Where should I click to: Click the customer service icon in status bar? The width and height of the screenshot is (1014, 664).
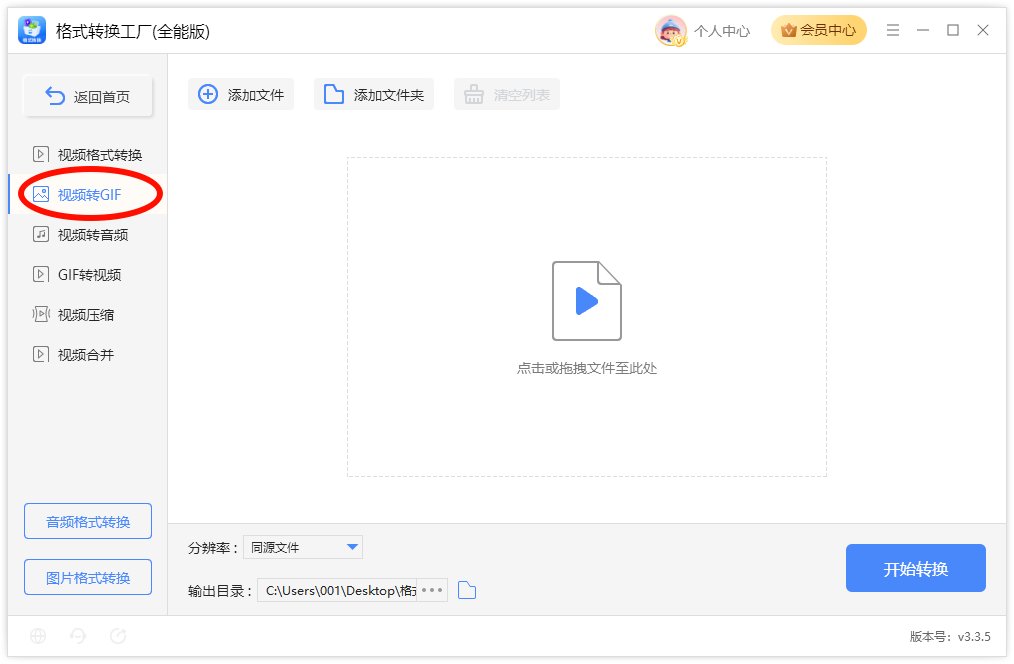[x=78, y=636]
